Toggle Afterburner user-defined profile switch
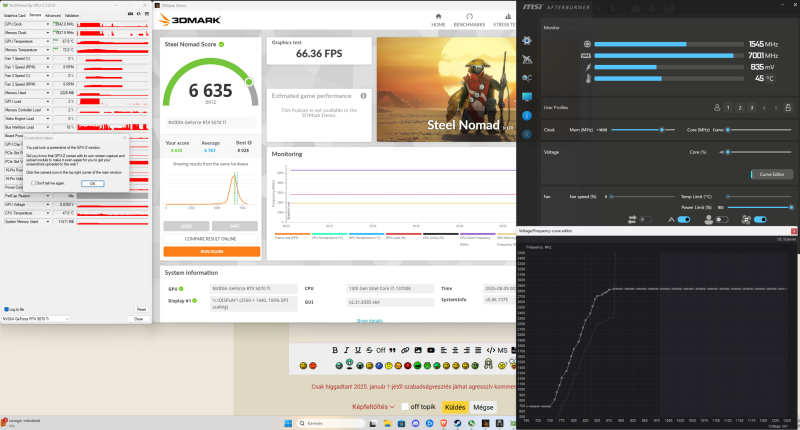The height and width of the screenshot is (430, 800). pyautogui.click(x=722, y=219)
